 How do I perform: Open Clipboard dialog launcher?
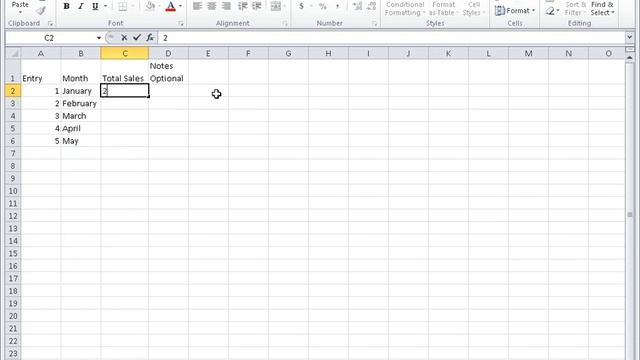point(50,24)
